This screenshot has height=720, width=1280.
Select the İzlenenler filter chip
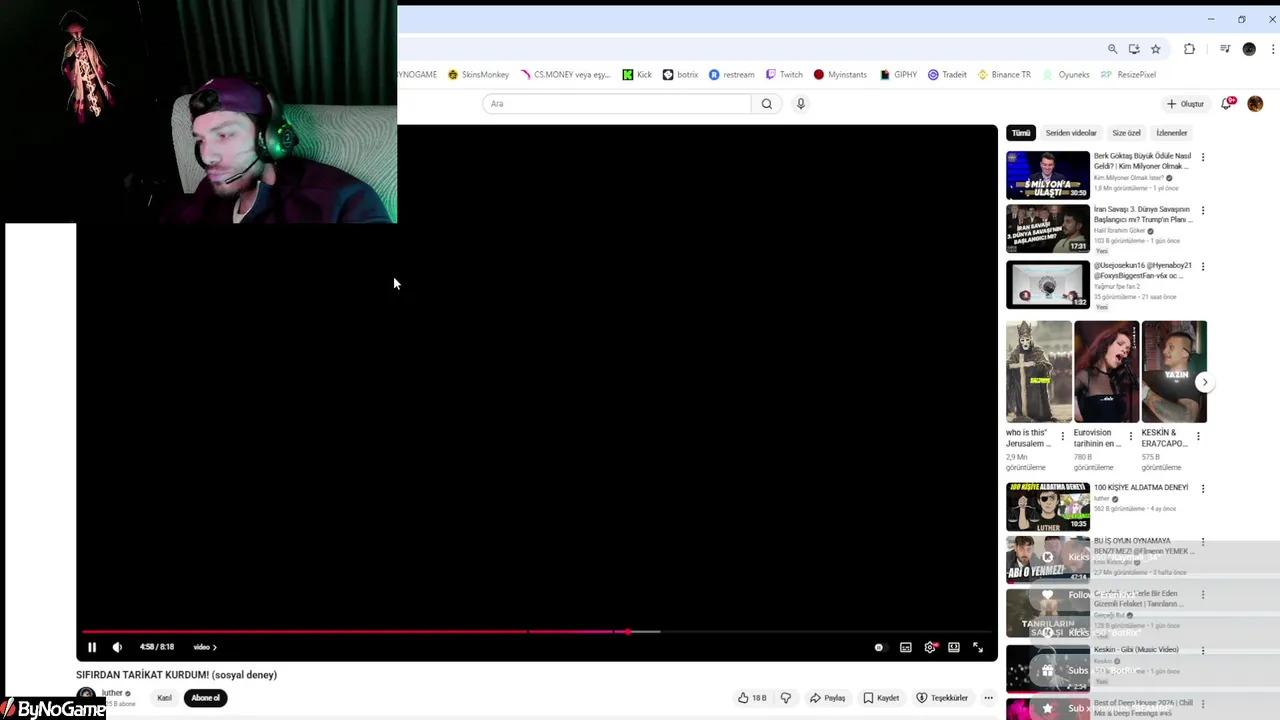[x=1172, y=133]
